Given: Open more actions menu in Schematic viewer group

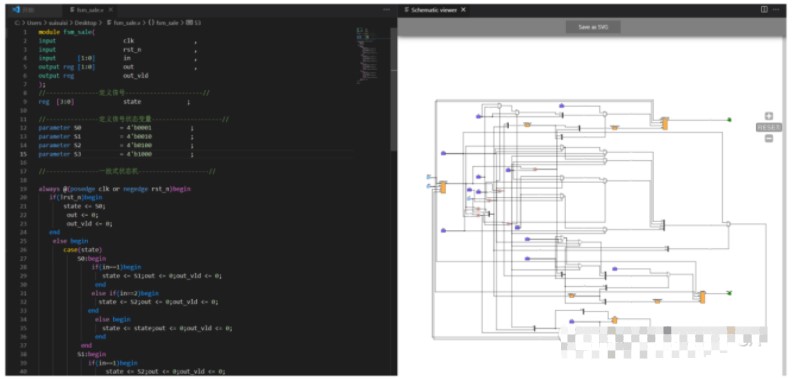Looking at the screenshot, I should point(776,10).
